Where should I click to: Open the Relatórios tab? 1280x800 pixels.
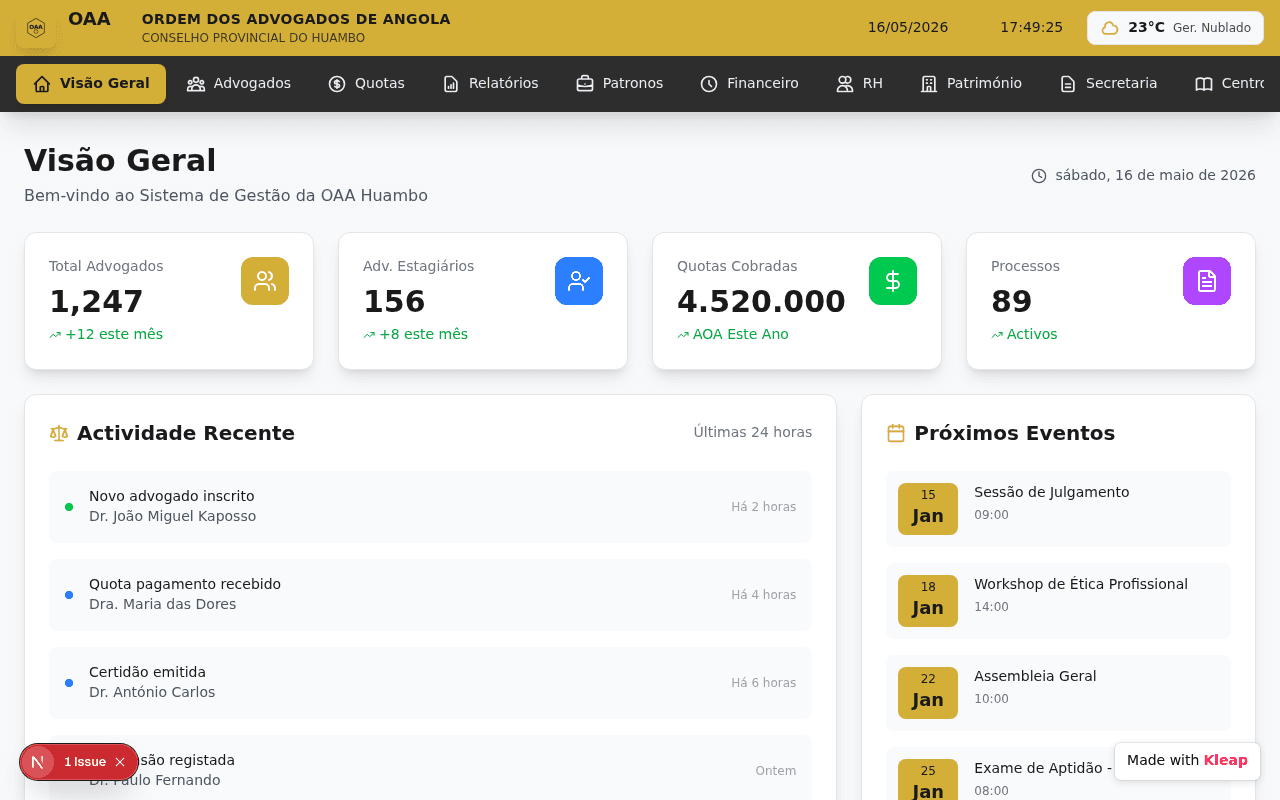(491, 84)
